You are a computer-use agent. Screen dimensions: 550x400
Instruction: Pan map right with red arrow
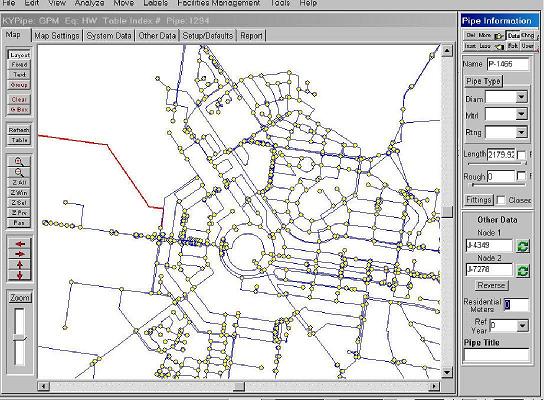point(20,254)
